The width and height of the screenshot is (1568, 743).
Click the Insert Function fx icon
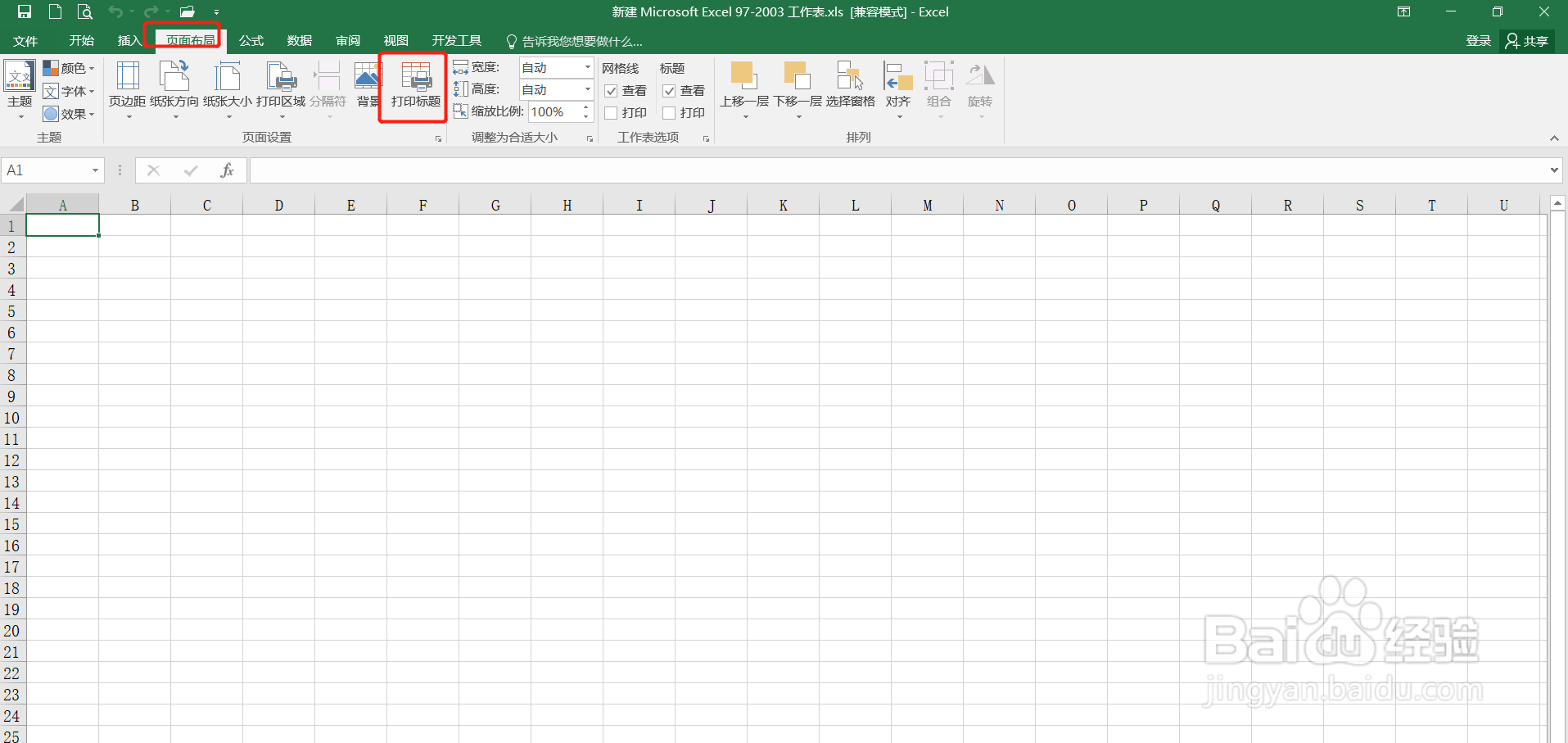(x=227, y=170)
